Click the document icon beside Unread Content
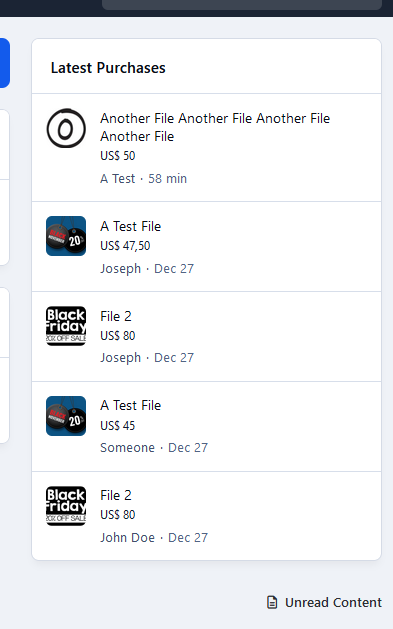This screenshot has height=629, width=393. (272, 602)
